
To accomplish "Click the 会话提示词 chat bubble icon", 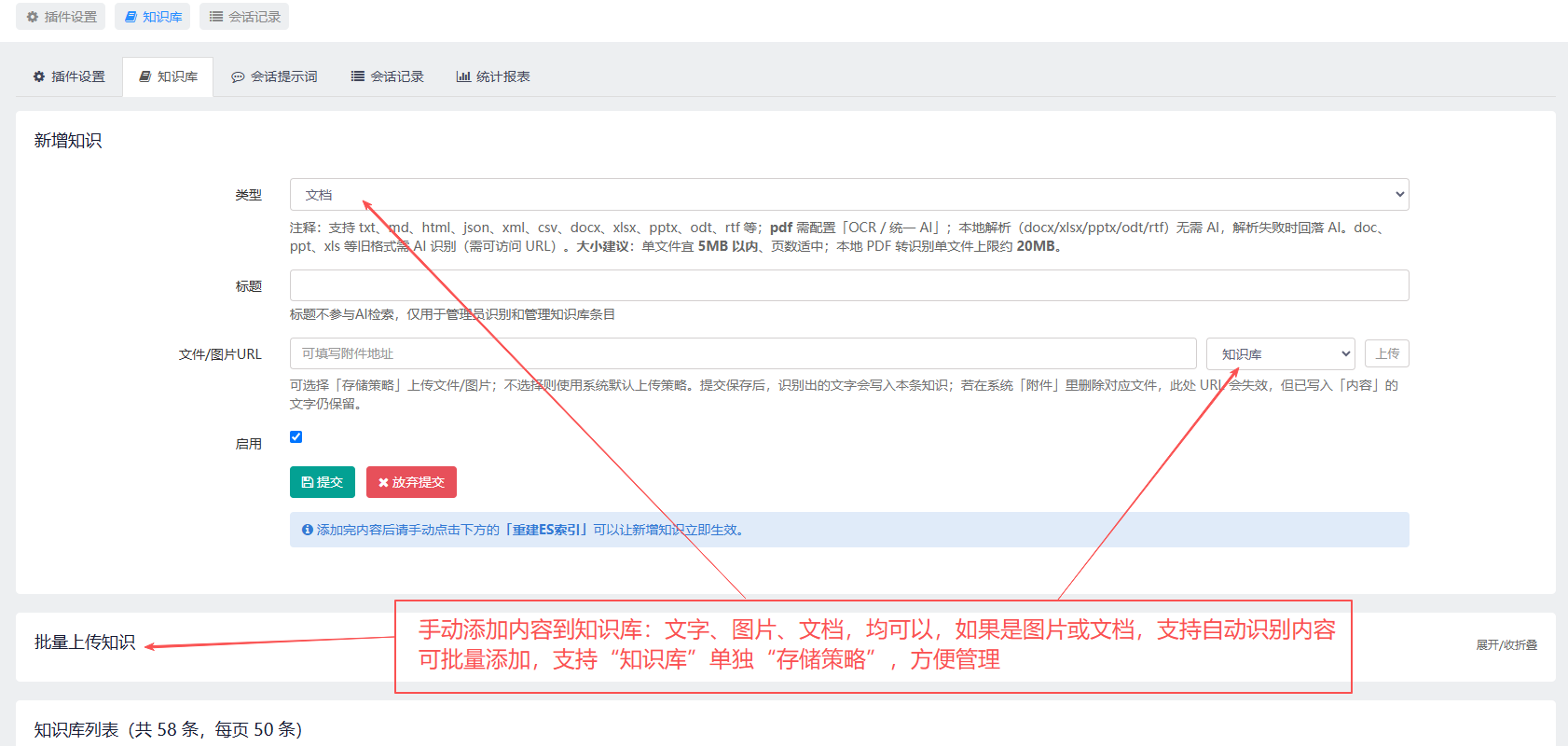I will pyautogui.click(x=238, y=76).
